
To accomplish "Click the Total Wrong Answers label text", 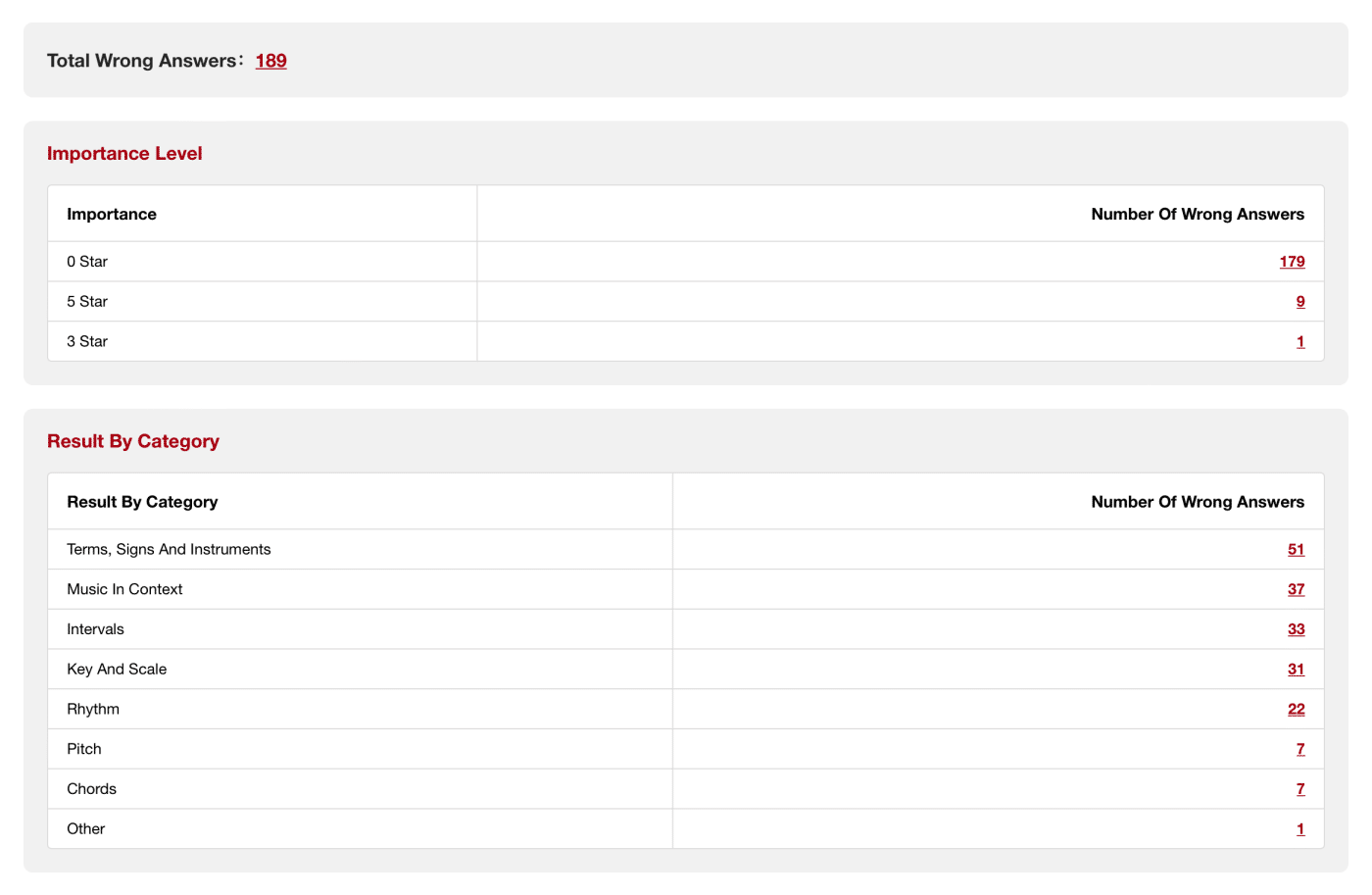I will point(142,61).
